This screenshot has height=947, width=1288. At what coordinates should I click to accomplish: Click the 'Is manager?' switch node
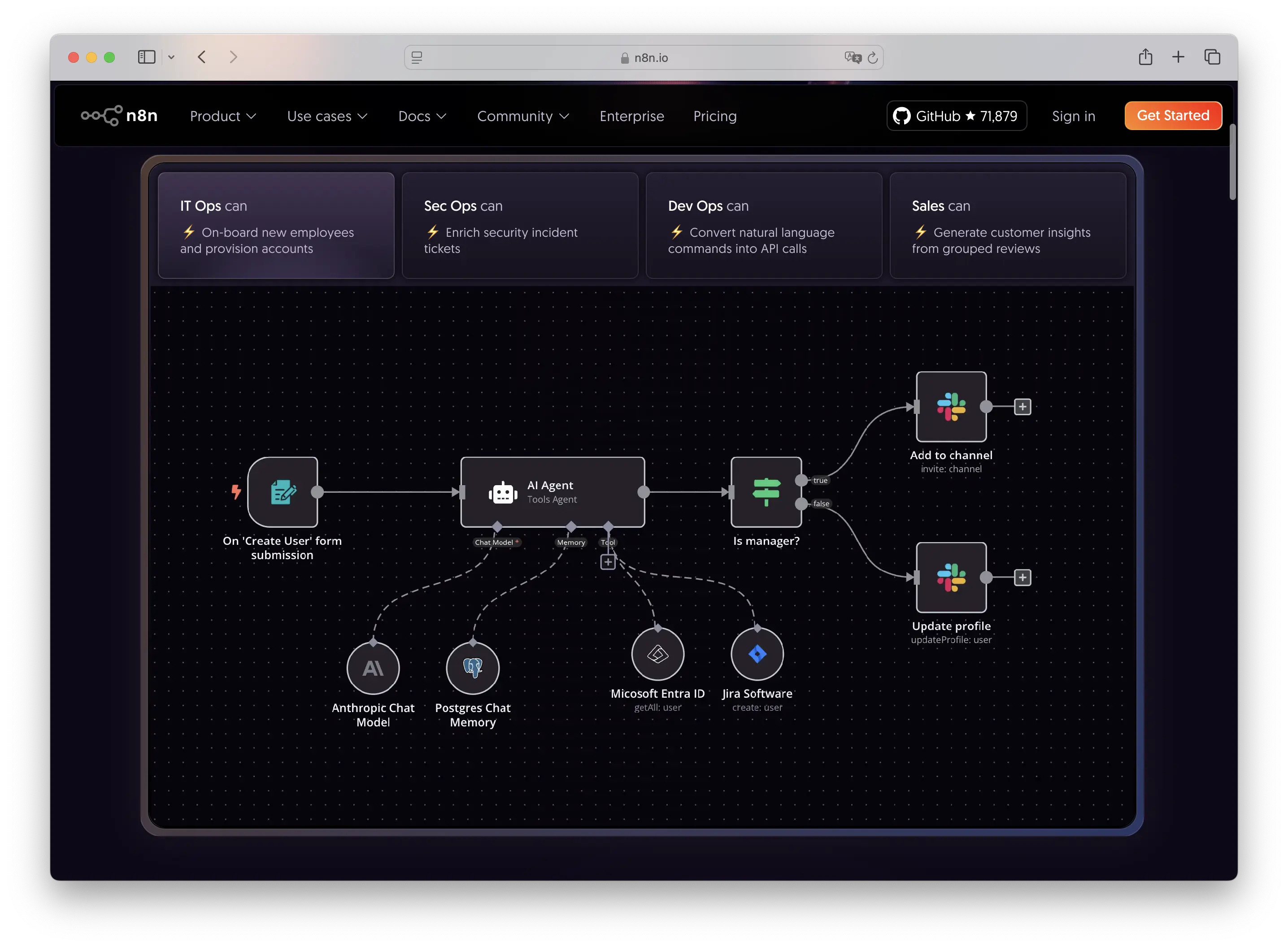(x=766, y=492)
